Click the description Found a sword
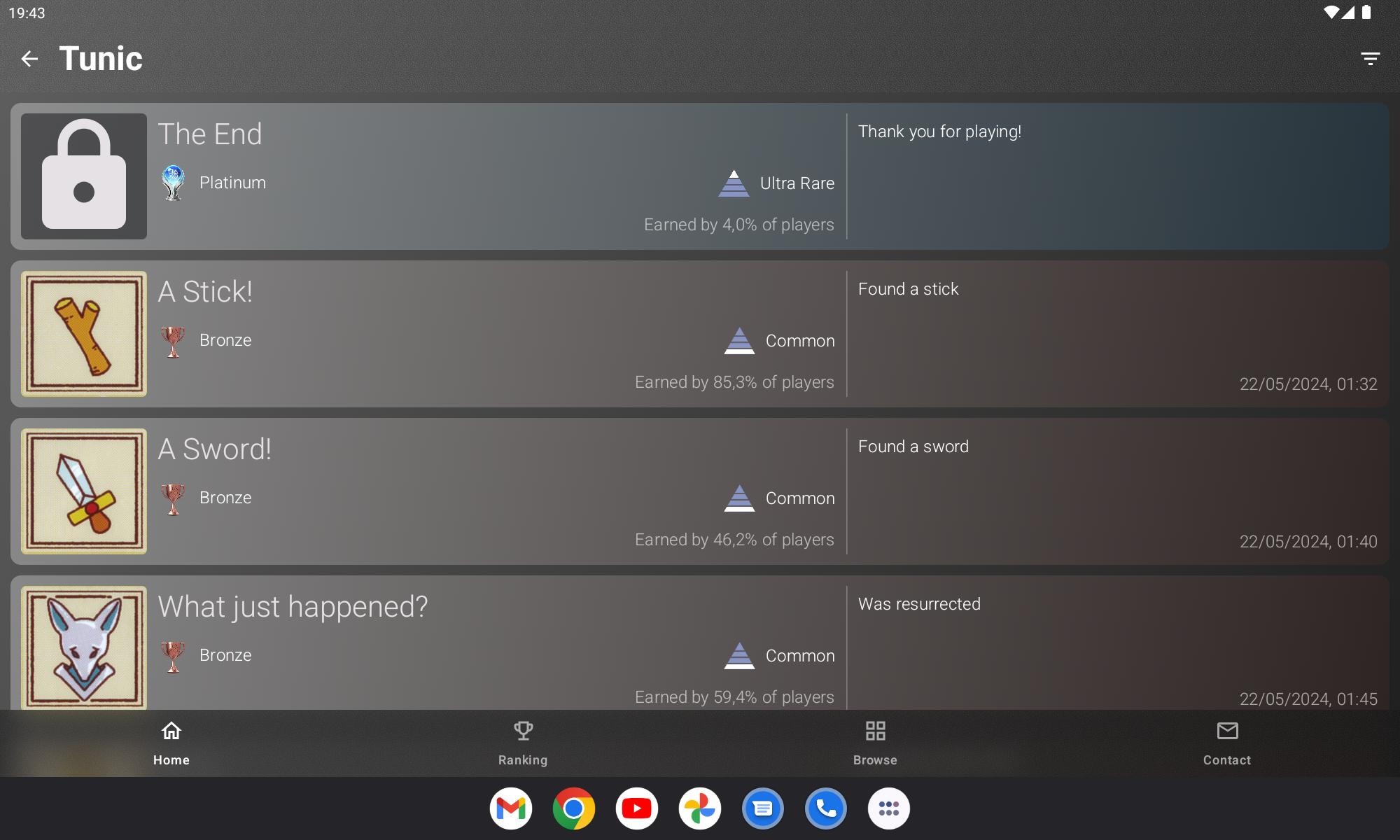Image resolution: width=1400 pixels, height=840 pixels. click(913, 447)
